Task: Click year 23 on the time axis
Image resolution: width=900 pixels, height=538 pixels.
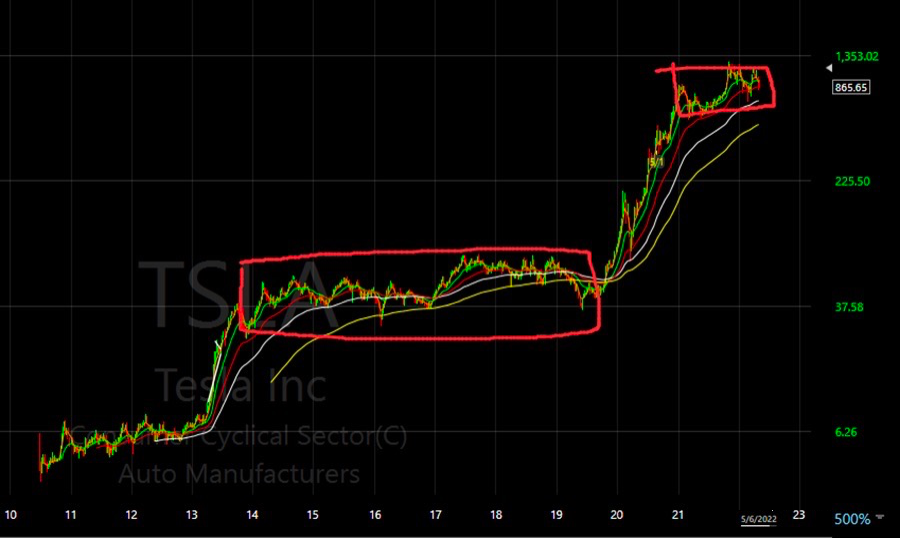Action: pos(799,514)
